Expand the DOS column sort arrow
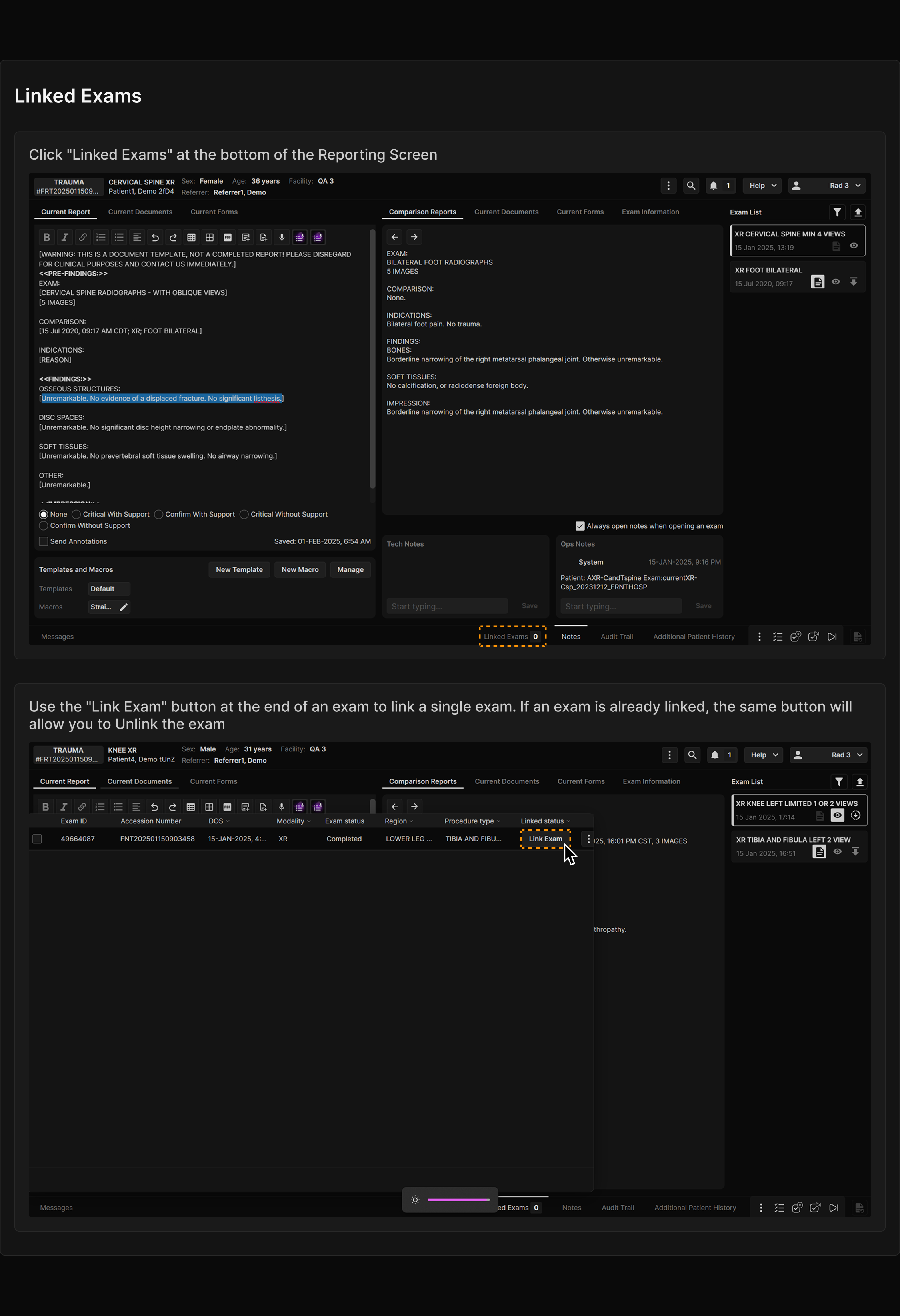 point(228,822)
